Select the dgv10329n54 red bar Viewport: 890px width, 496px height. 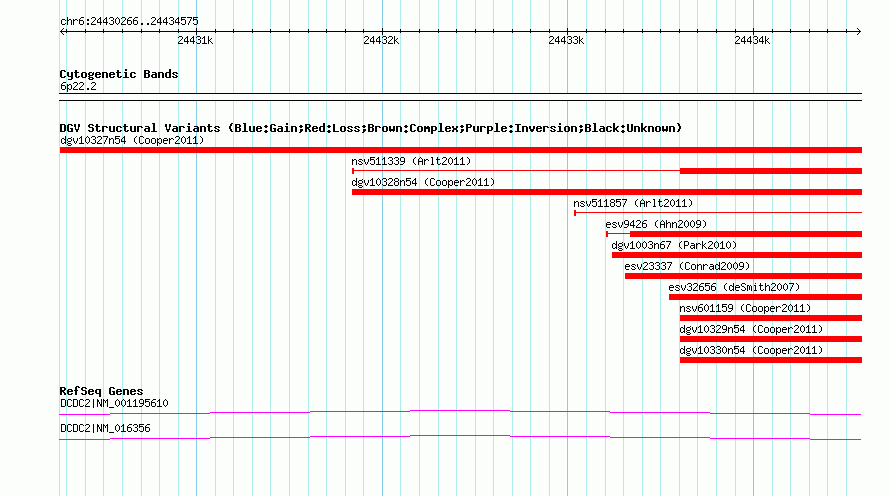click(771, 339)
